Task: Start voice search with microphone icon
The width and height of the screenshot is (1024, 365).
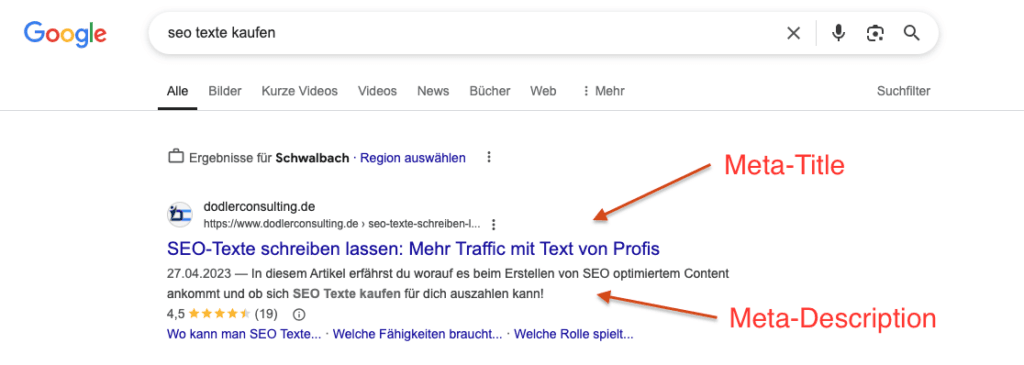Action: coord(839,33)
